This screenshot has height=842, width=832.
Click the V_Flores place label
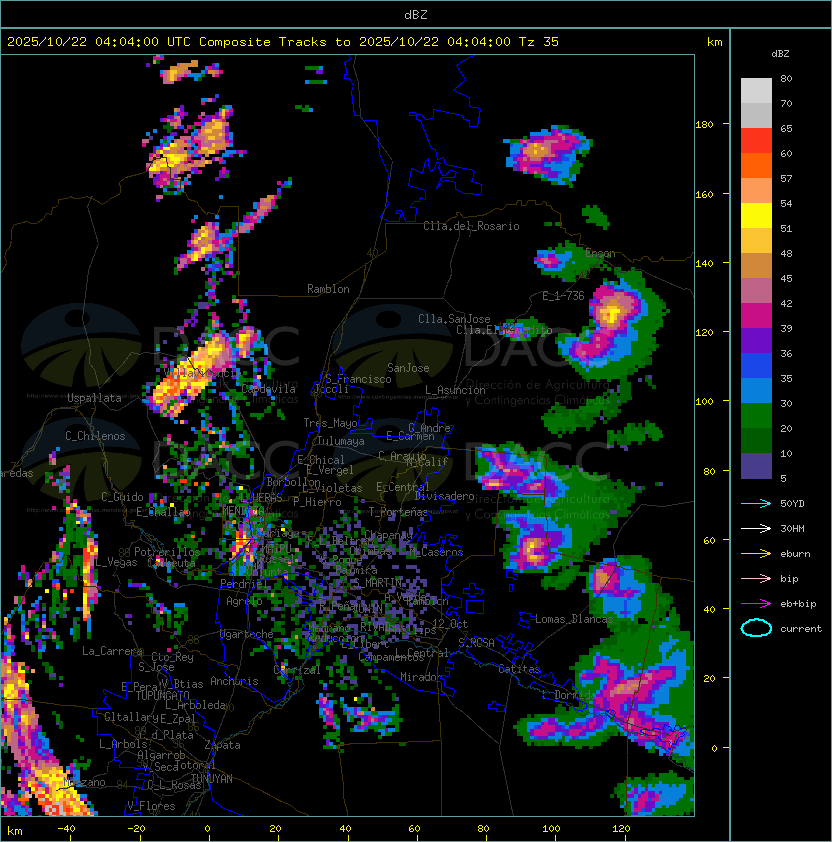click(151, 807)
